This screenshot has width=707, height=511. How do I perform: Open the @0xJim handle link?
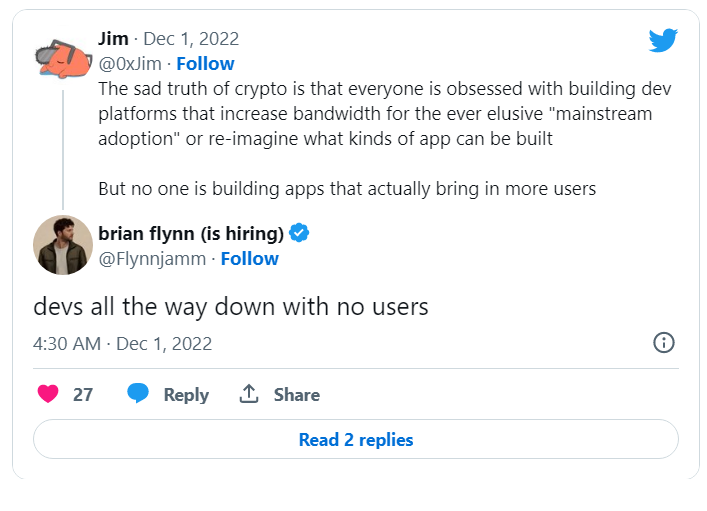pos(129,64)
